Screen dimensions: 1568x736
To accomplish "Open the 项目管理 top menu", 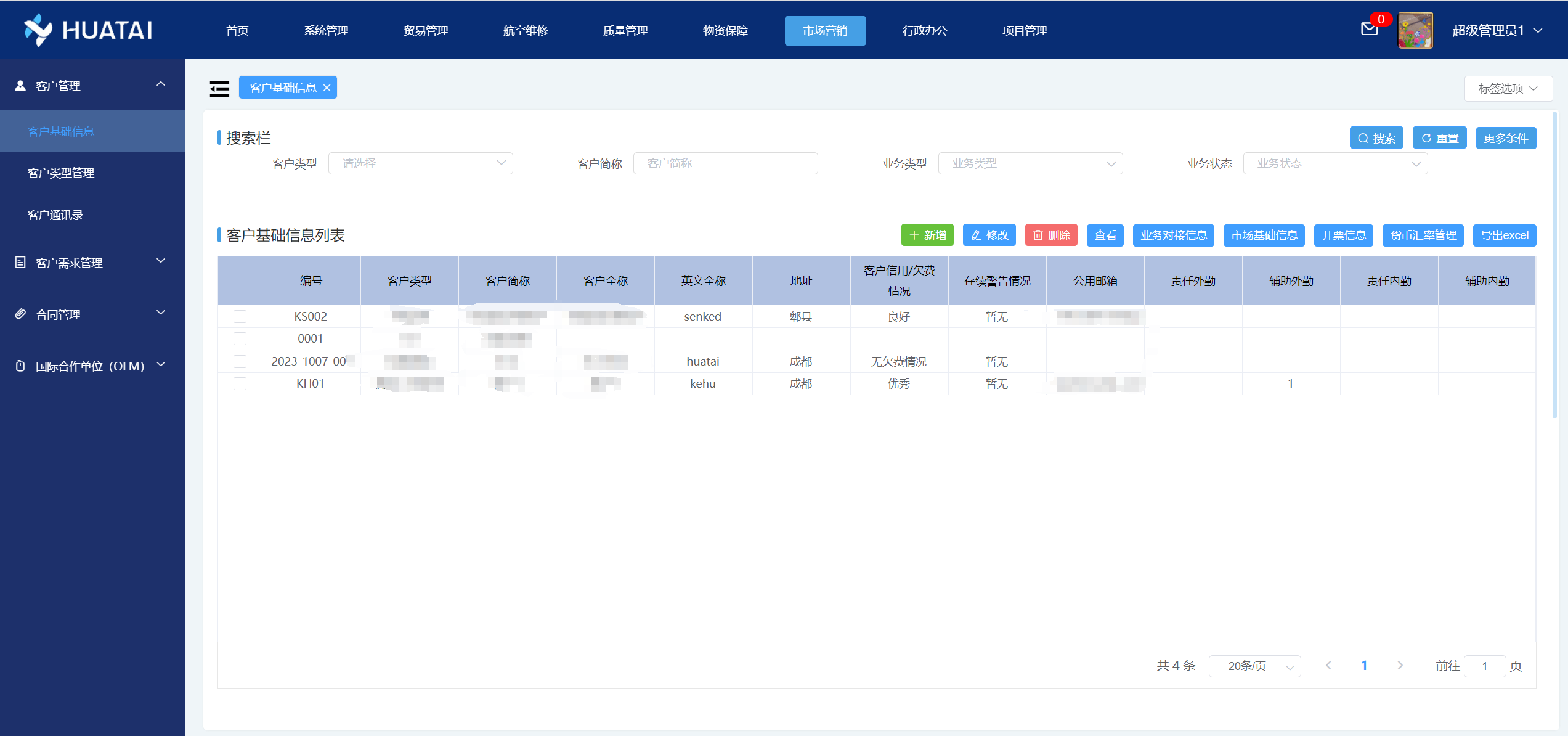I will [x=1025, y=30].
